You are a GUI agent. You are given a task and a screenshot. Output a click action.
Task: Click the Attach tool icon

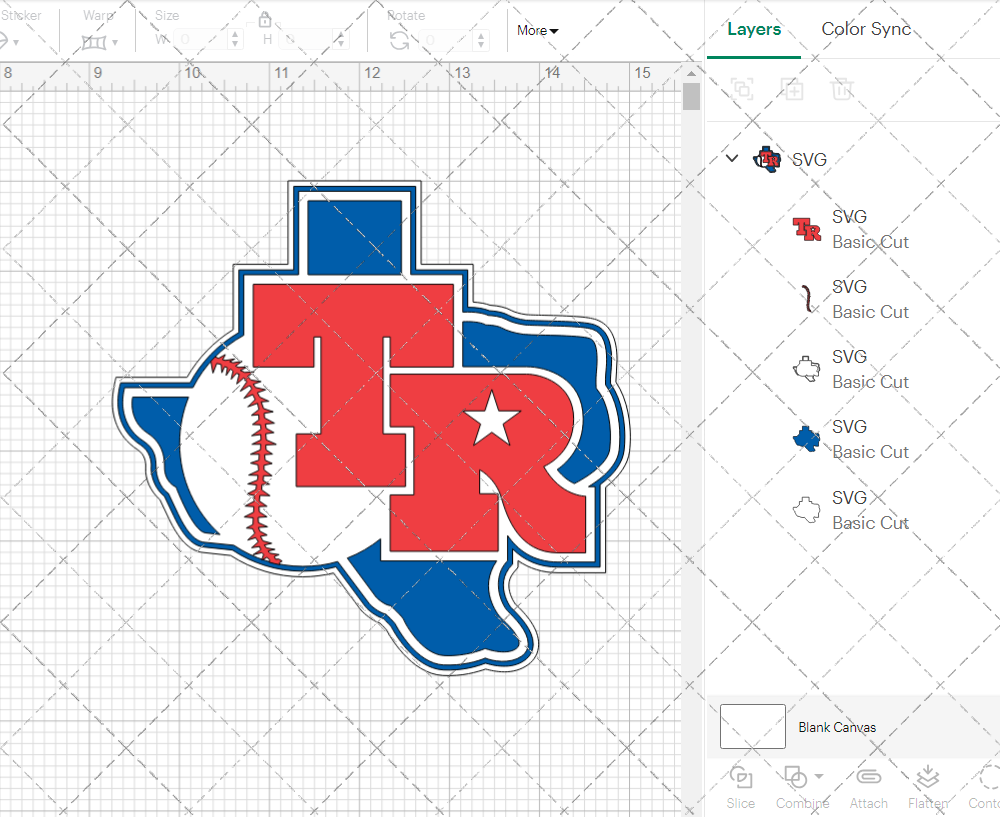pos(868,777)
